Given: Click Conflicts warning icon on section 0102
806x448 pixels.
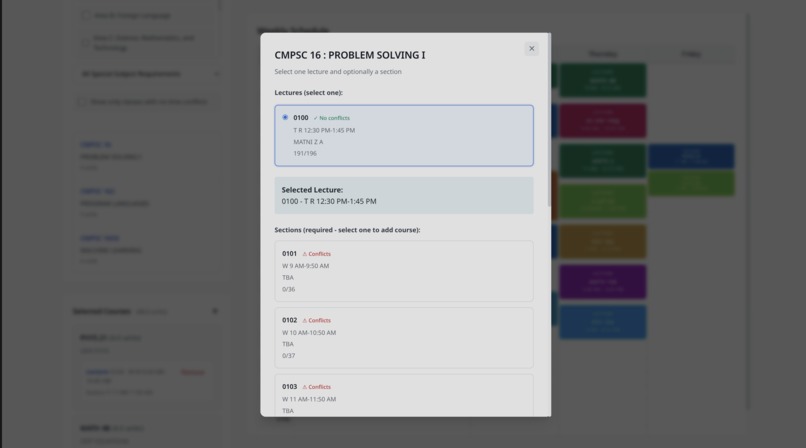Looking at the screenshot, I should [x=304, y=321].
